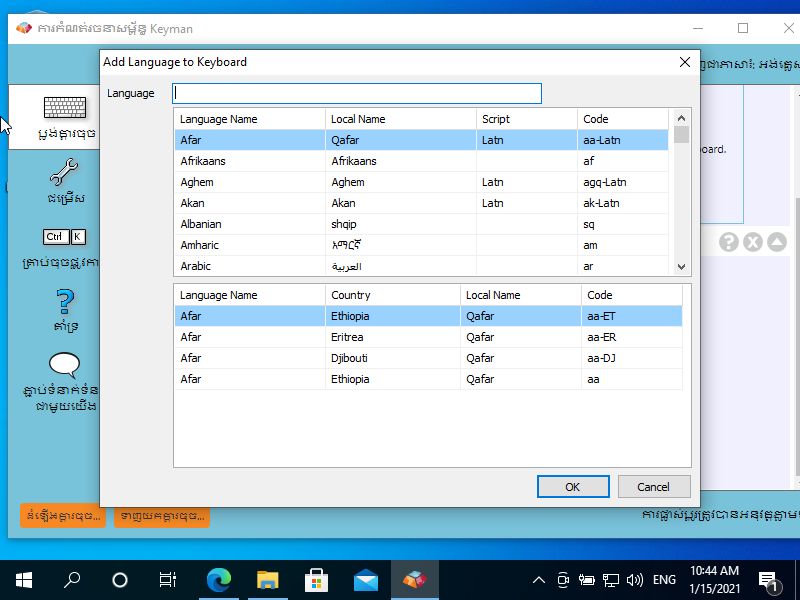800x600 pixels.
Task: Click the keyboard help question mark icon
Action: click(729, 242)
